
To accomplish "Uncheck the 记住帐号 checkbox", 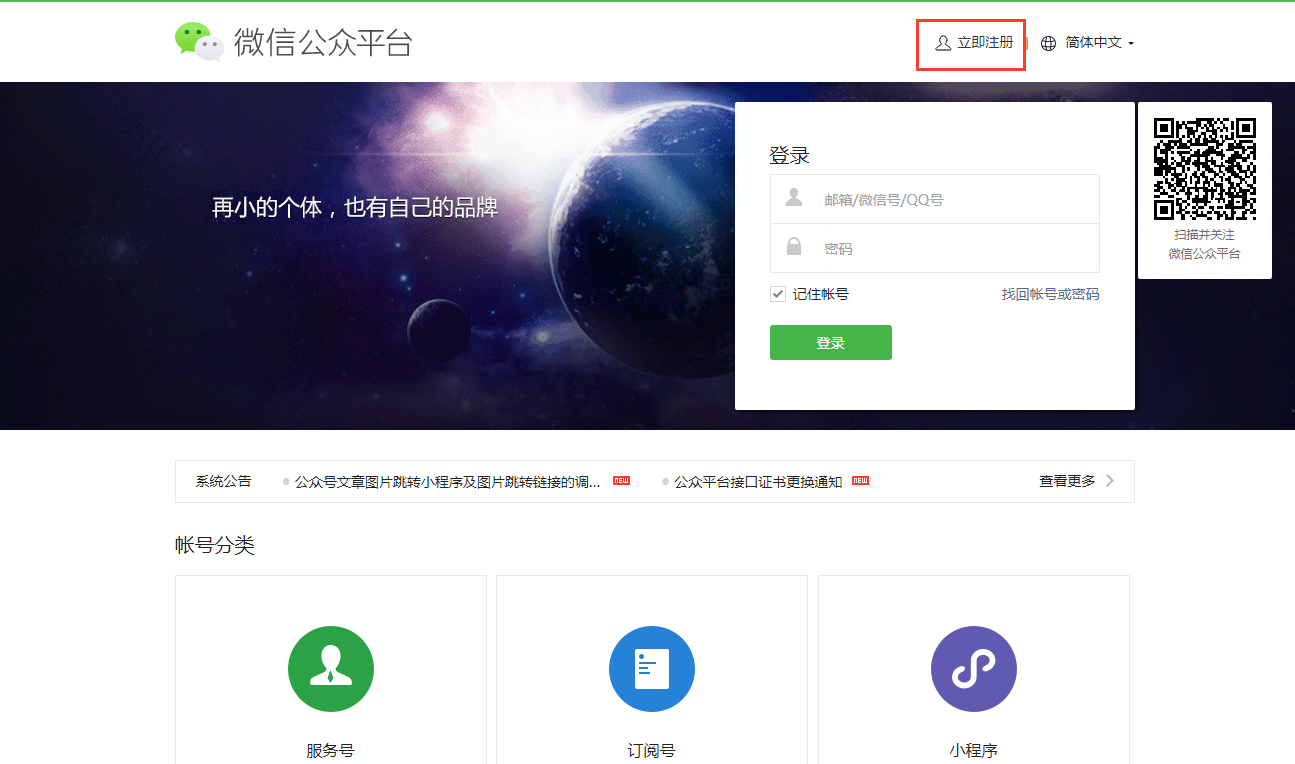I will click(x=778, y=294).
